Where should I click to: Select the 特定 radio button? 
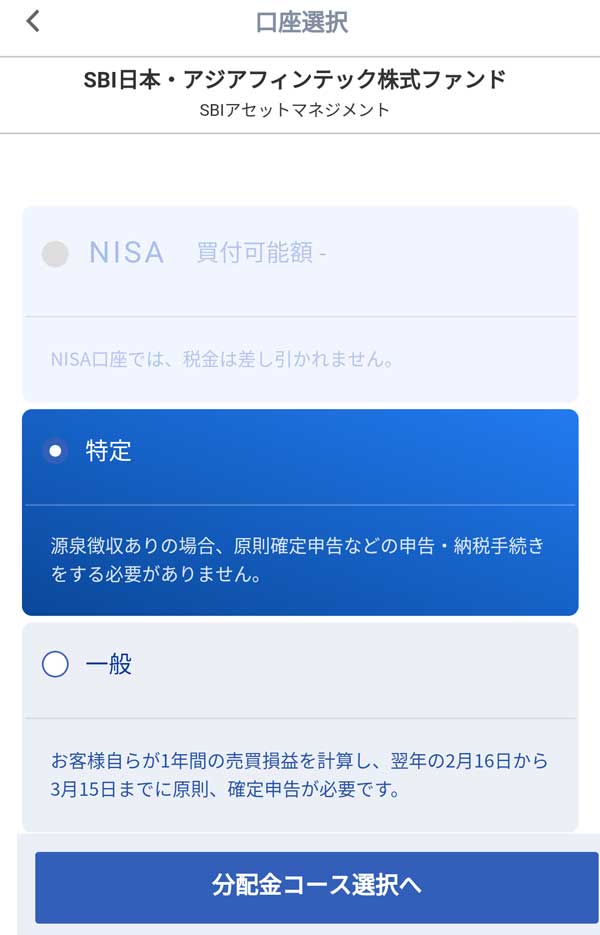tap(55, 451)
